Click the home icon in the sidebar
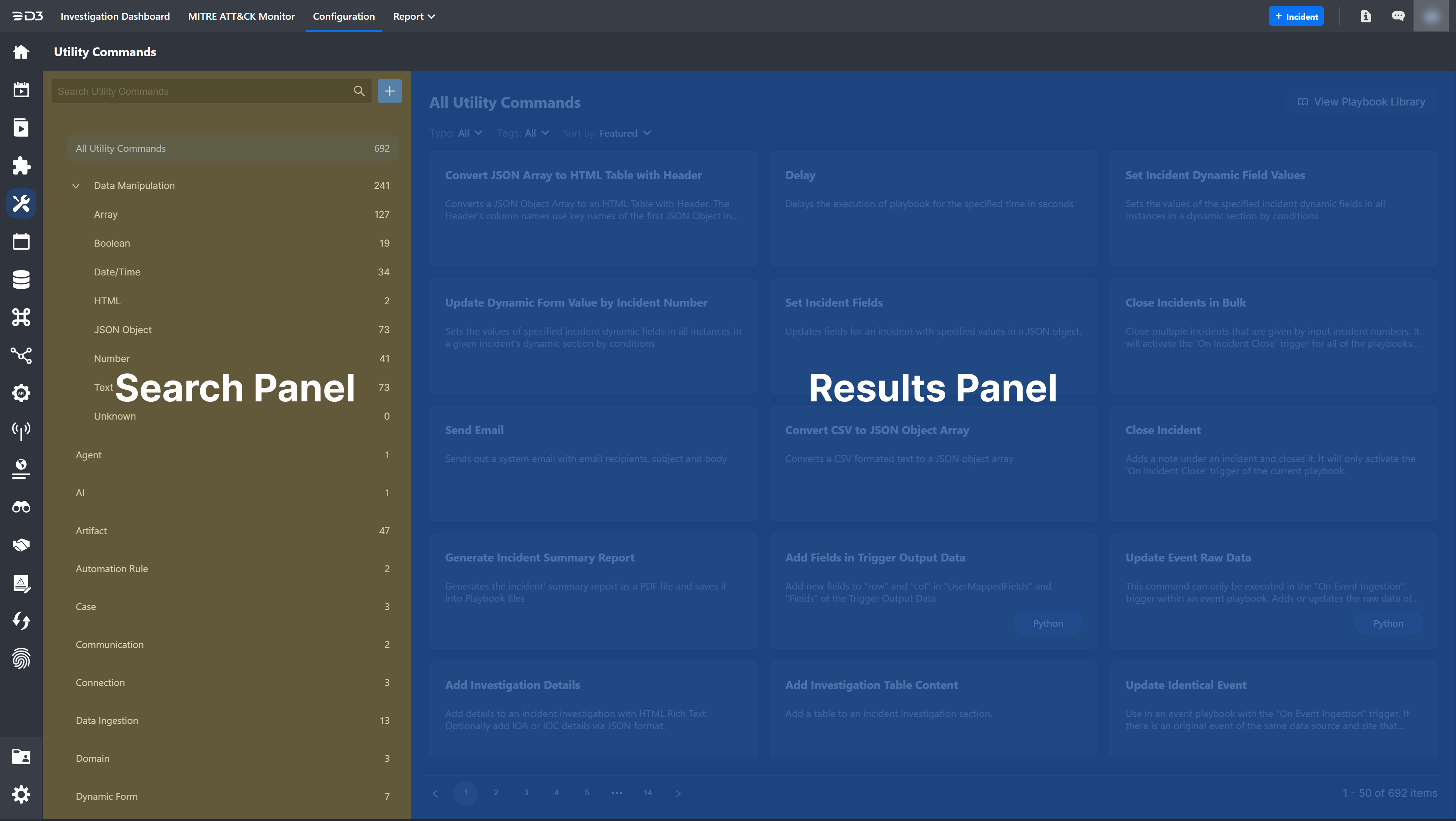The image size is (1456, 821). [21, 52]
